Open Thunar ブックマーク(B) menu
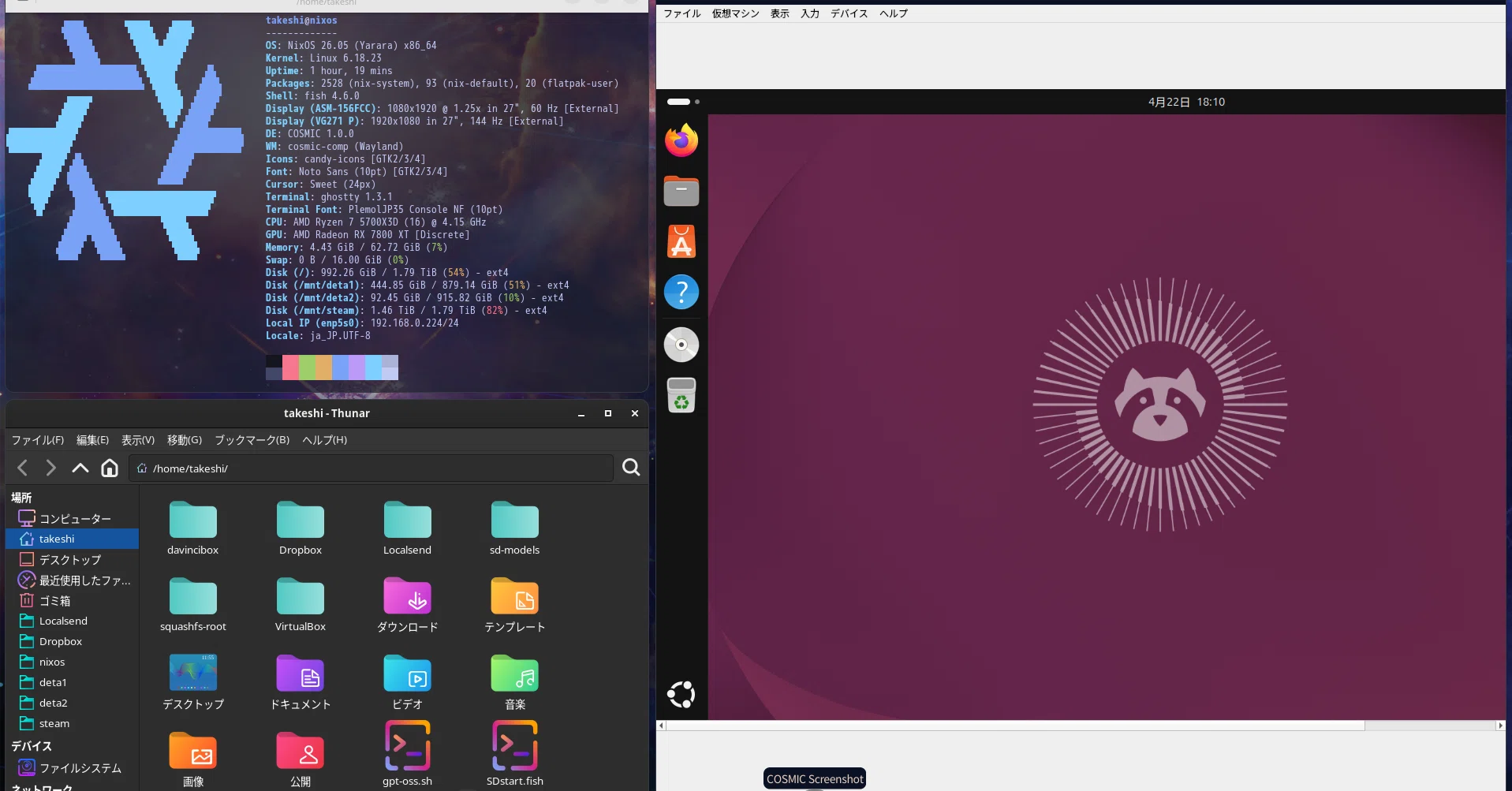 point(252,440)
